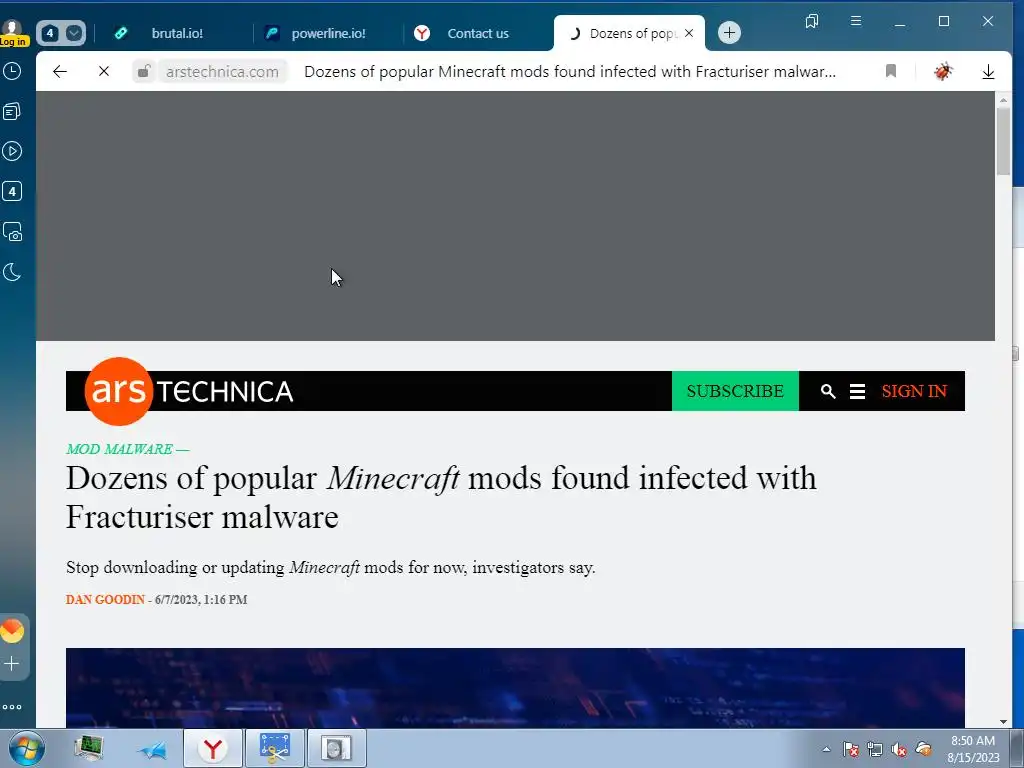1024x768 pixels.
Task: Click the article headline about Minecraft mods
Action: click(x=441, y=498)
